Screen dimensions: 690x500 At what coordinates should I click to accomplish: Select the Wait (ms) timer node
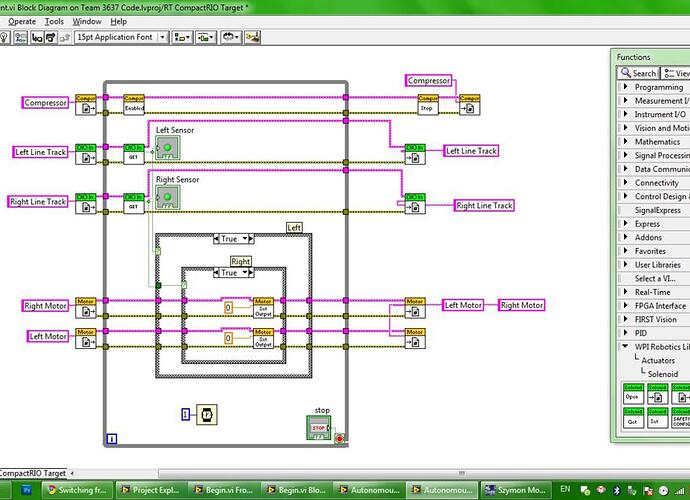(x=206, y=415)
